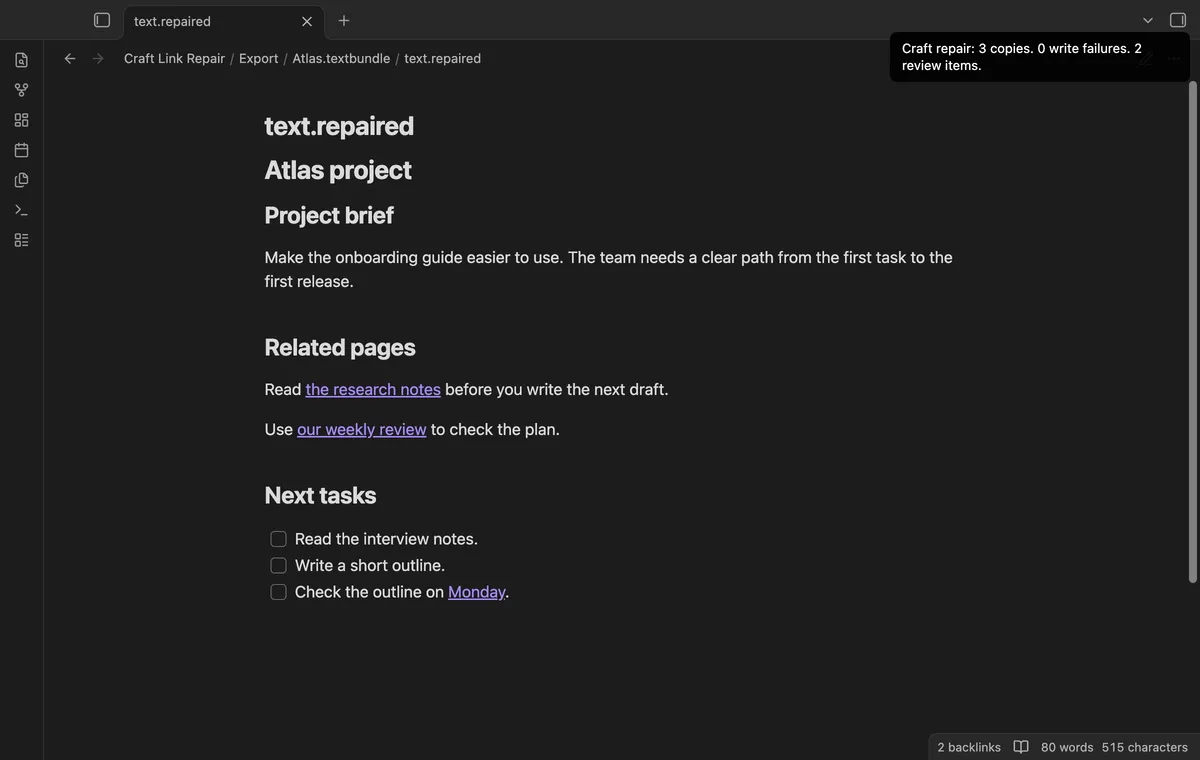Open today's daily note calendar icon

pos(21,150)
